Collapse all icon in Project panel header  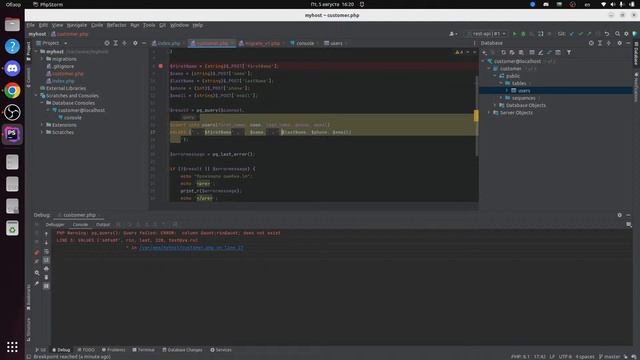click(124, 43)
